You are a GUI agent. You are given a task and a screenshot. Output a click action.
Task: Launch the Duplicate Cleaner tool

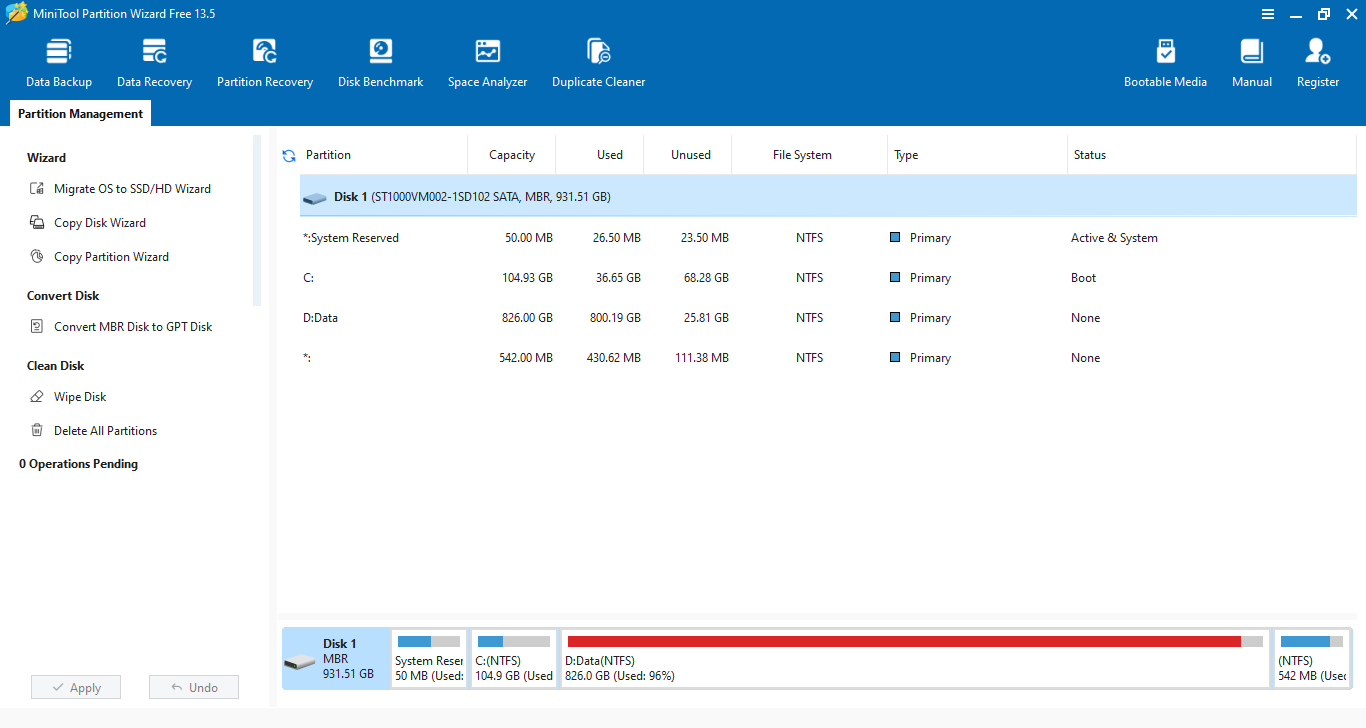598,63
